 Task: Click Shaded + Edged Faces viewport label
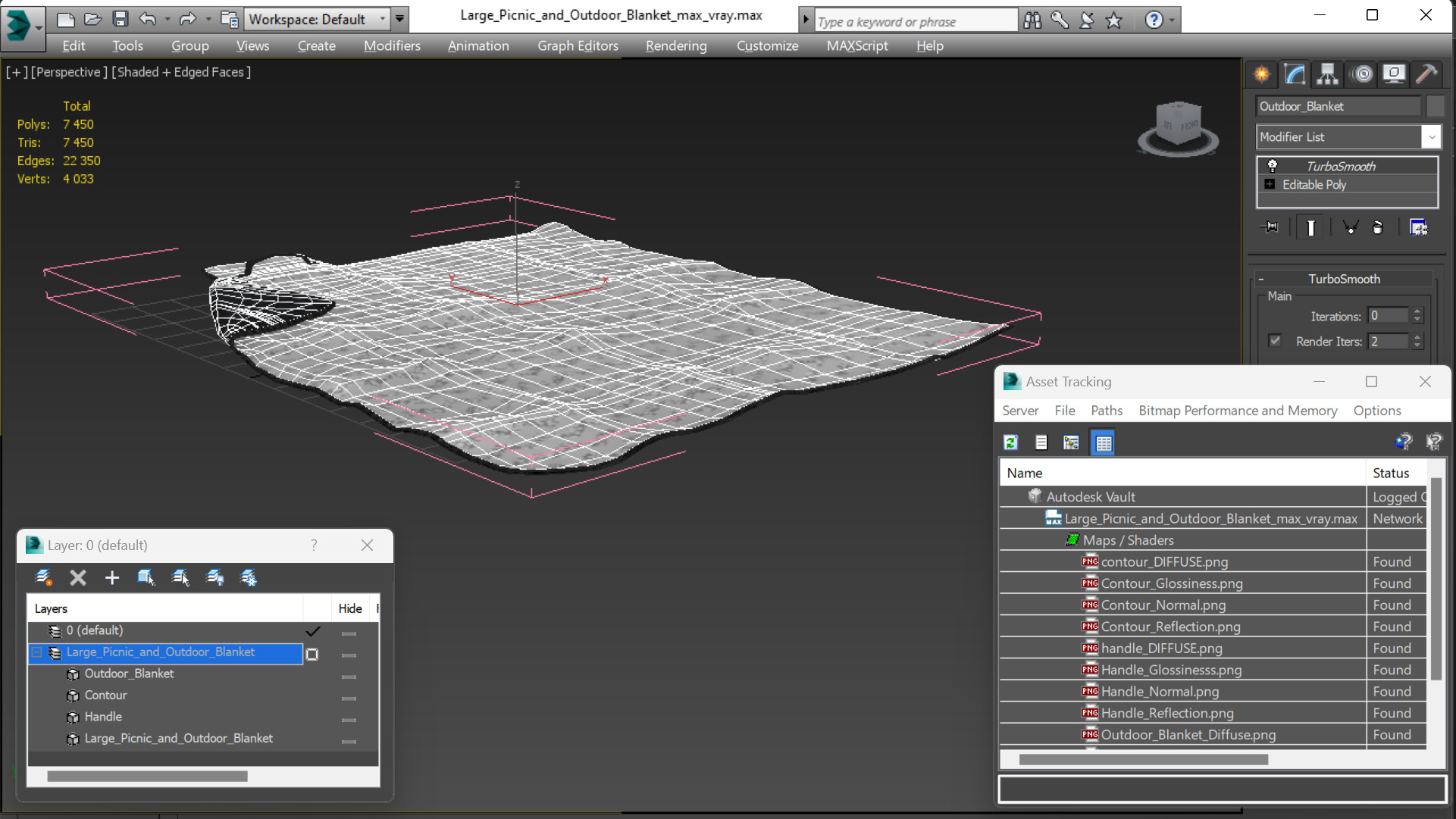(x=181, y=72)
